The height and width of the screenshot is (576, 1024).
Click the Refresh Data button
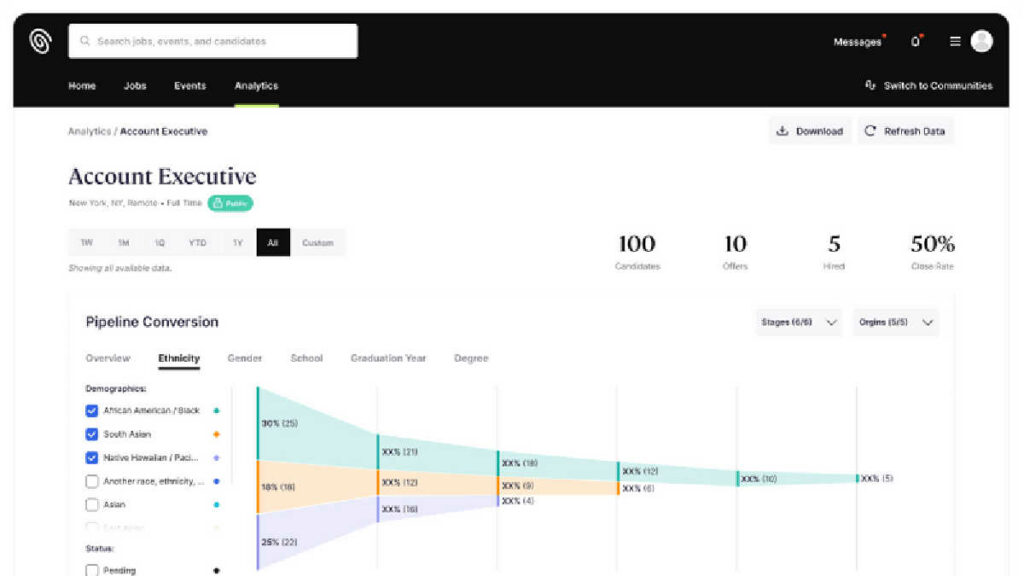pos(905,131)
